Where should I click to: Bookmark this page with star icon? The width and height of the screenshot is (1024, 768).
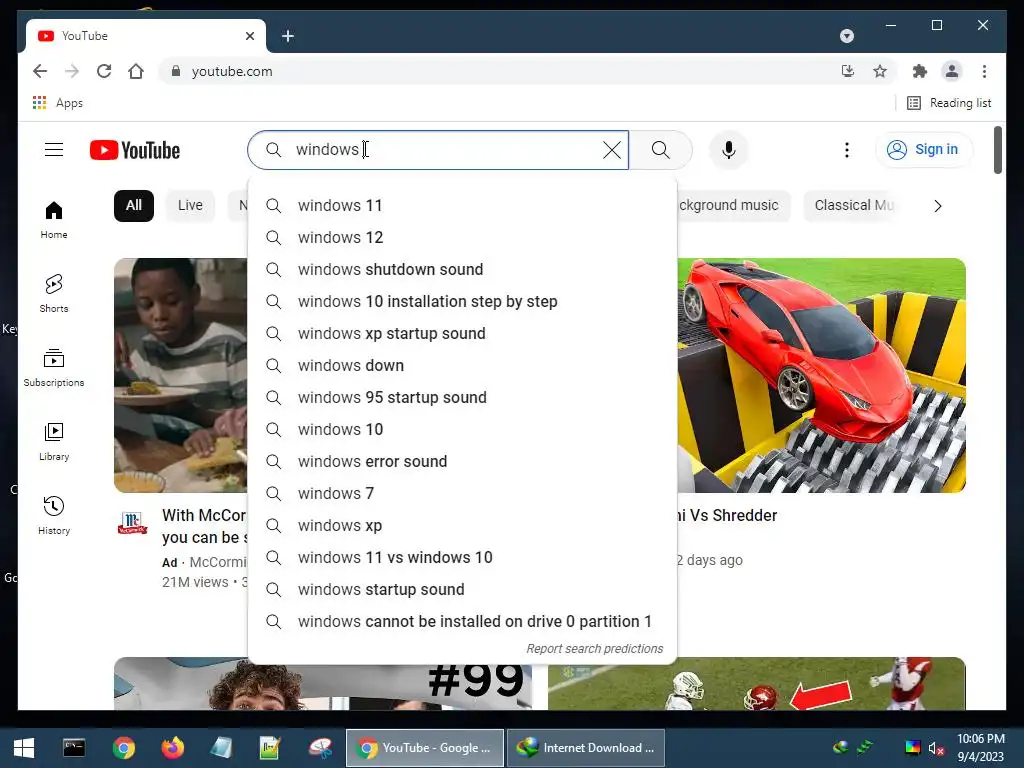click(x=880, y=71)
